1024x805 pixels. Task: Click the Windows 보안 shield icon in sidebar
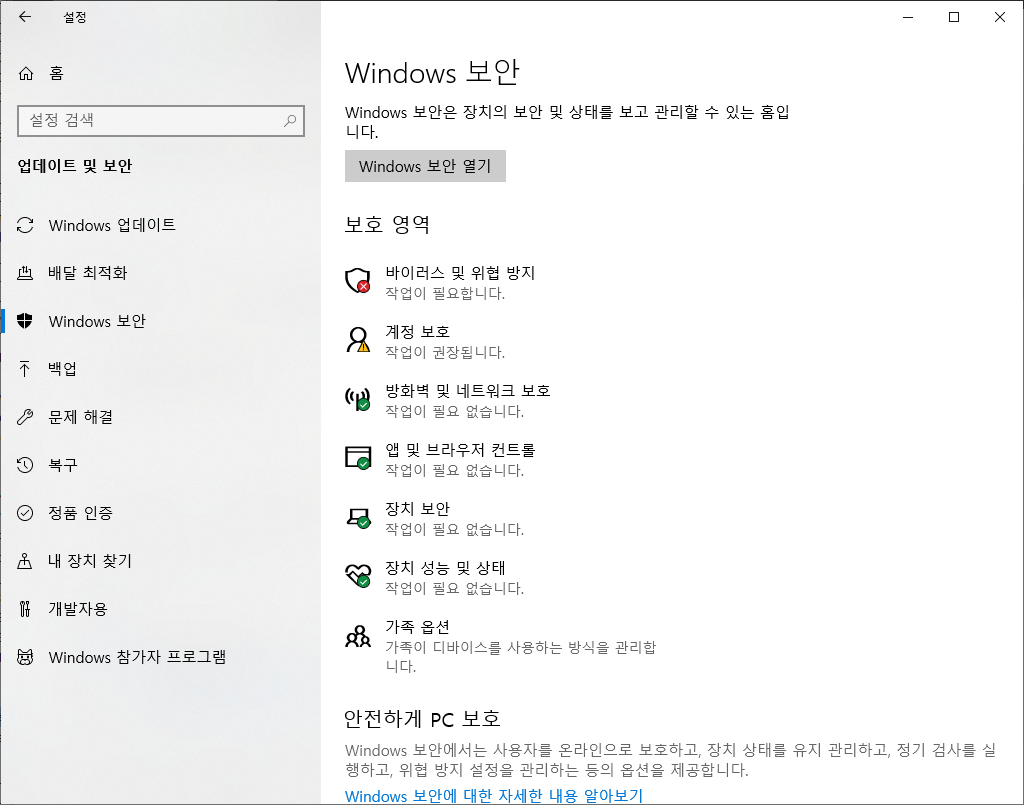[x=25, y=321]
